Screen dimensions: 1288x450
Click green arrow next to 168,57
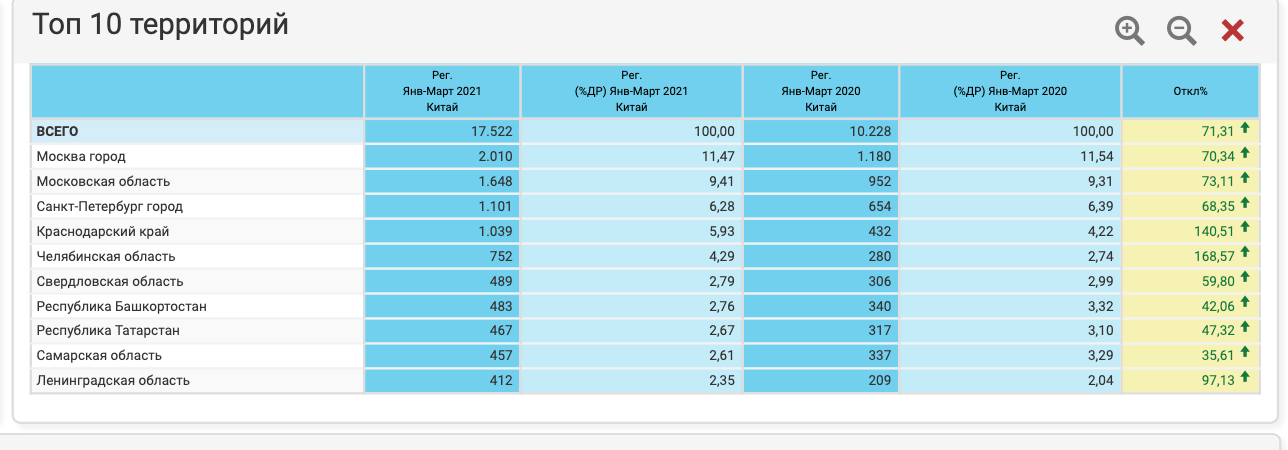click(x=1245, y=253)
